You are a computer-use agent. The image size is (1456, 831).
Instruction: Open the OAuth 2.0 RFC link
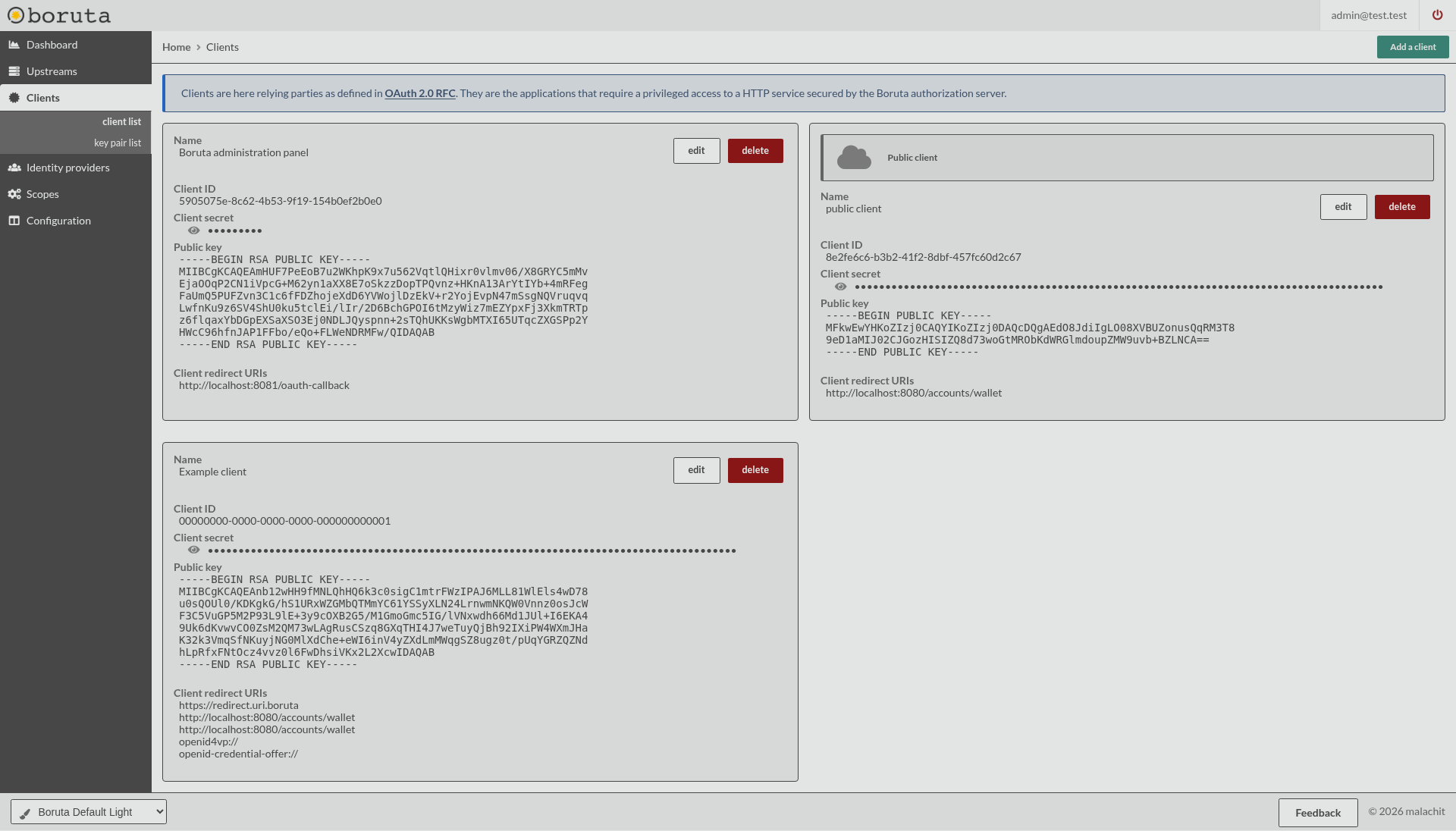click(x=420, y=93)
